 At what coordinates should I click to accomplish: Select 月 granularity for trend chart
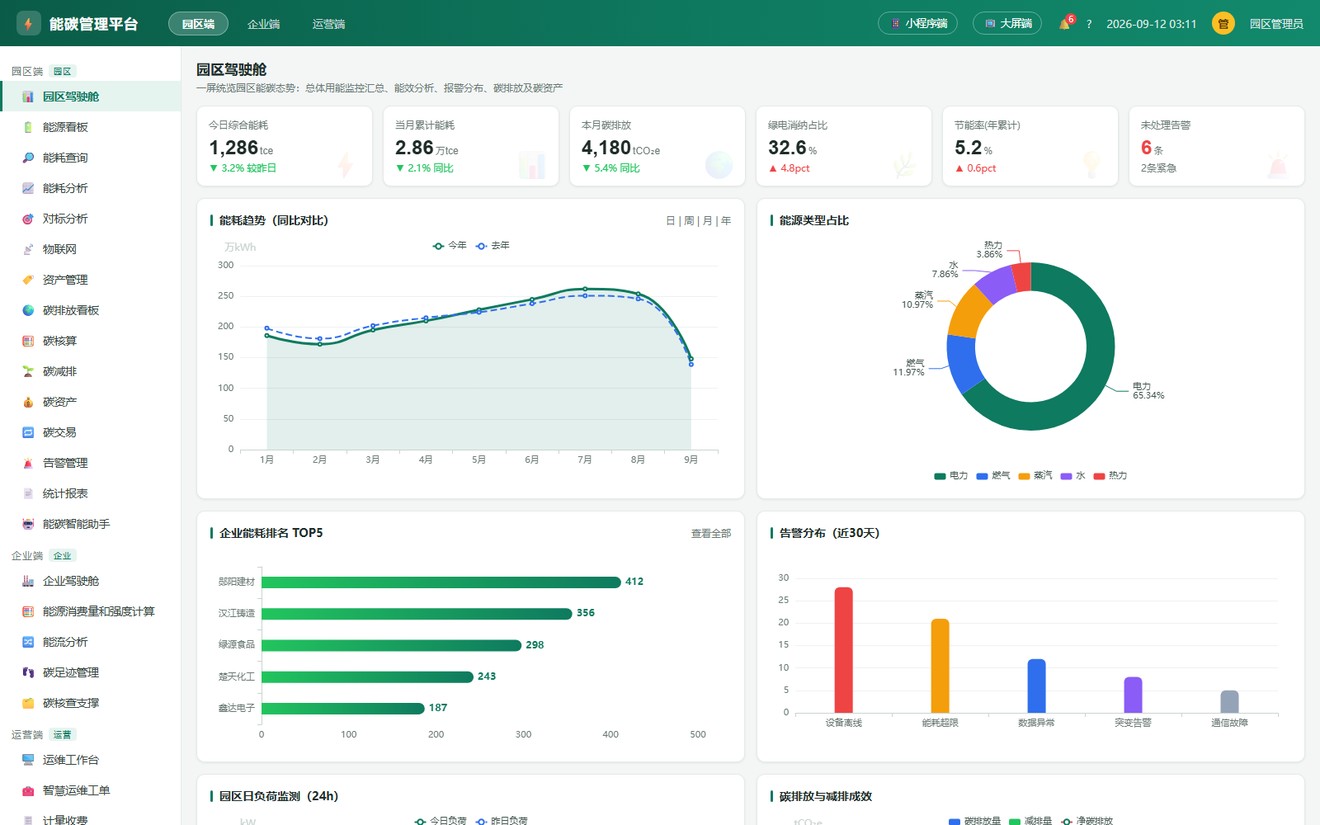(x=708, y=221)
